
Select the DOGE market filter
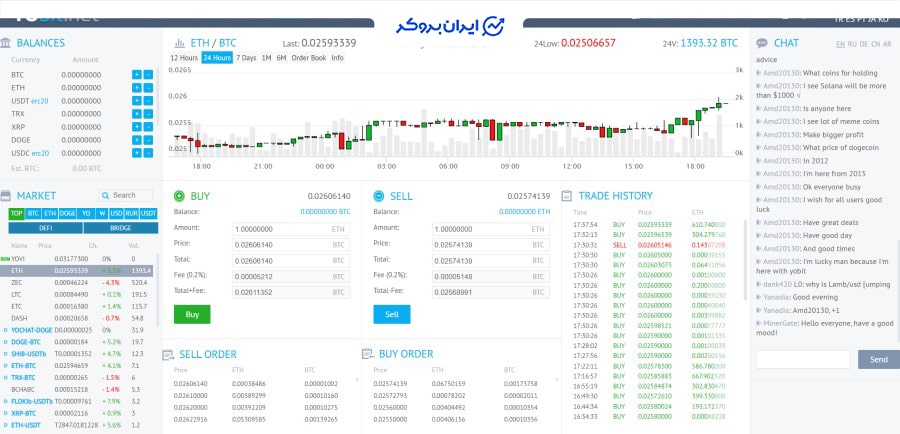[x=67, y=213]
